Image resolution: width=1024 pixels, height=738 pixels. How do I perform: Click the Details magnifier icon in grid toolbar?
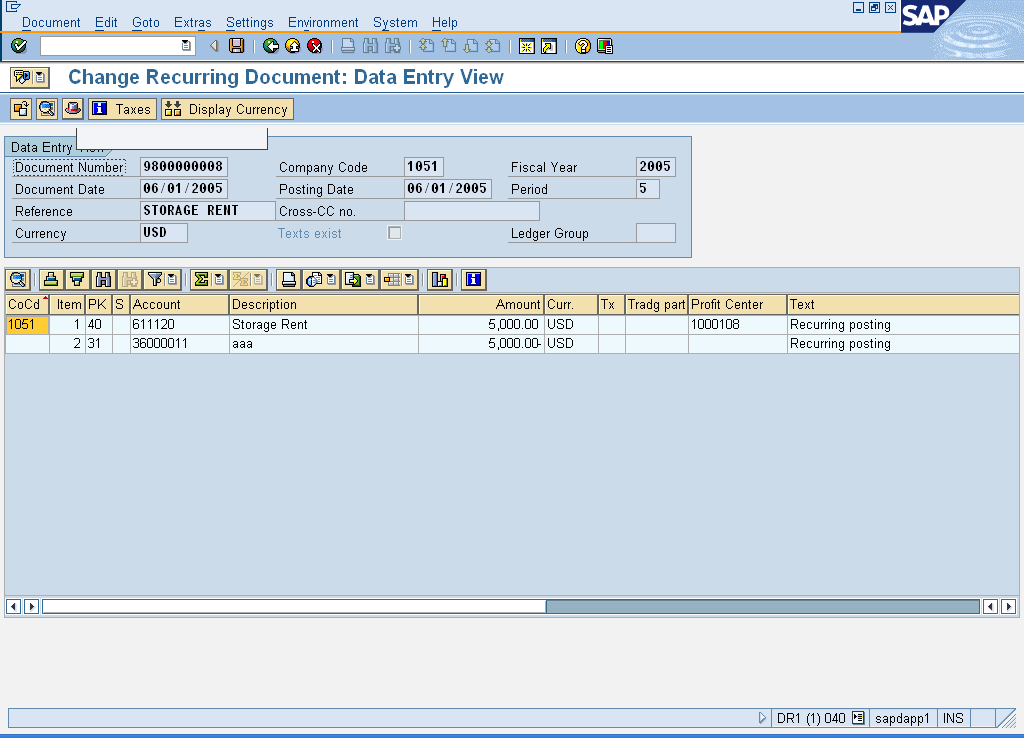18,280
